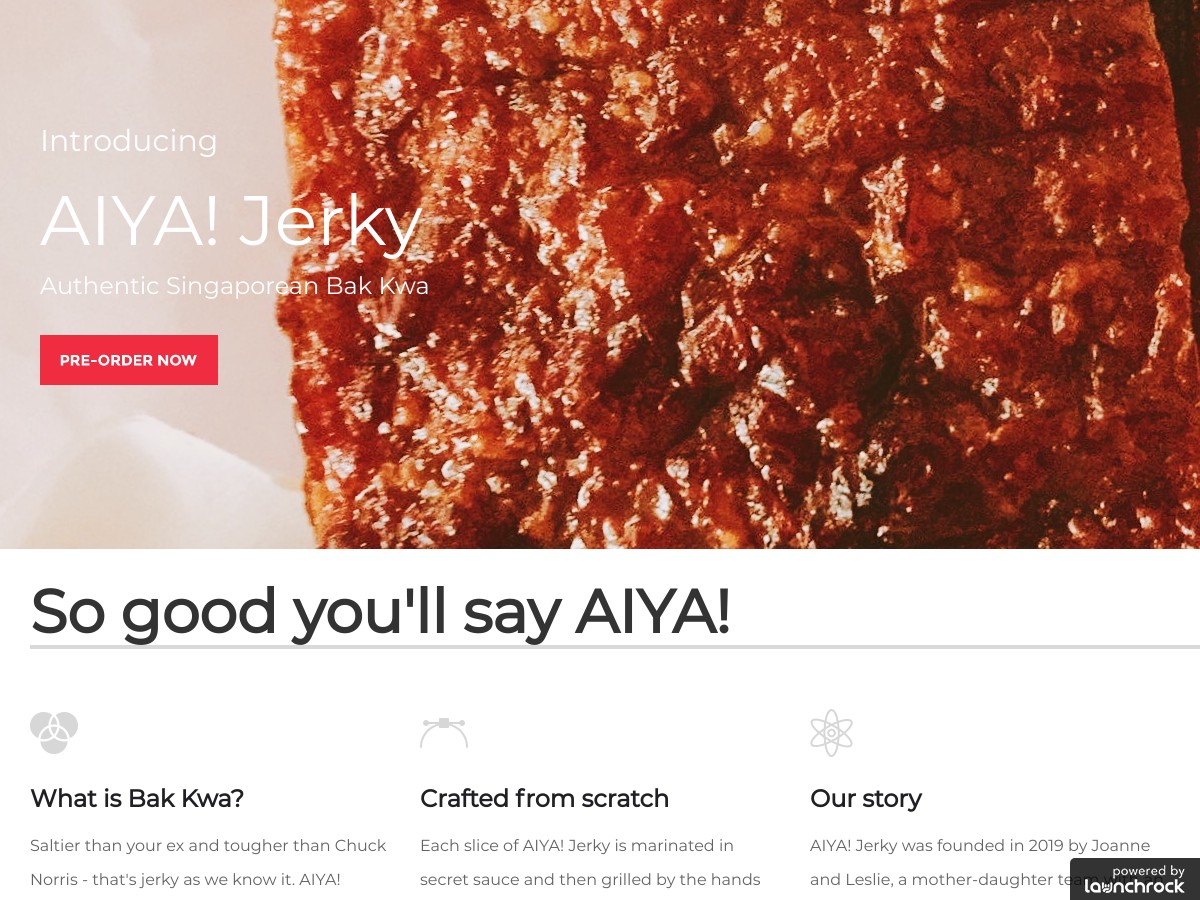Click the Saltier than your ex paragraph
Viewport: 1200px width, 900px height.
point(208,862)
